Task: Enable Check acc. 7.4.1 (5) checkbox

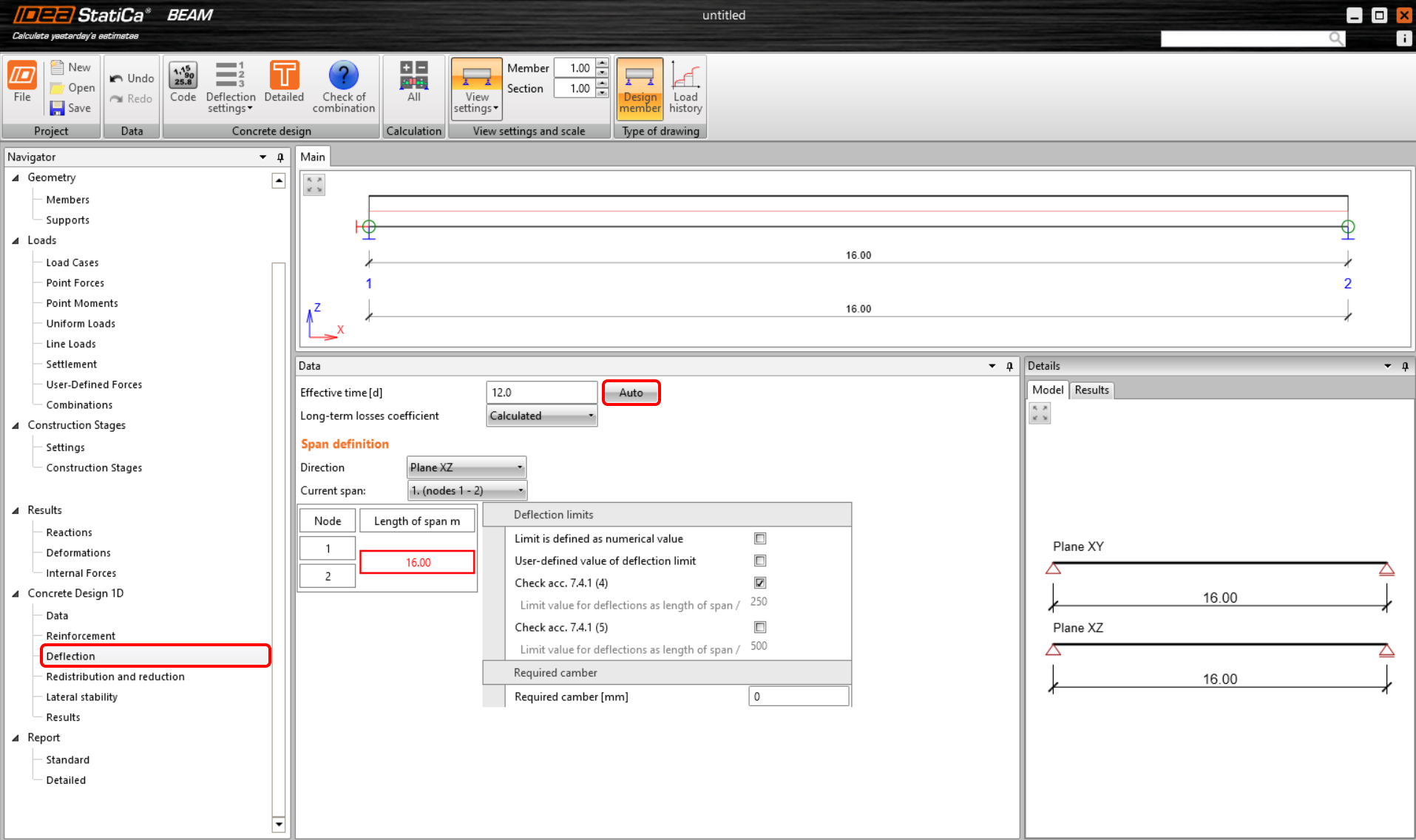Action: click(x=760, y=628)
